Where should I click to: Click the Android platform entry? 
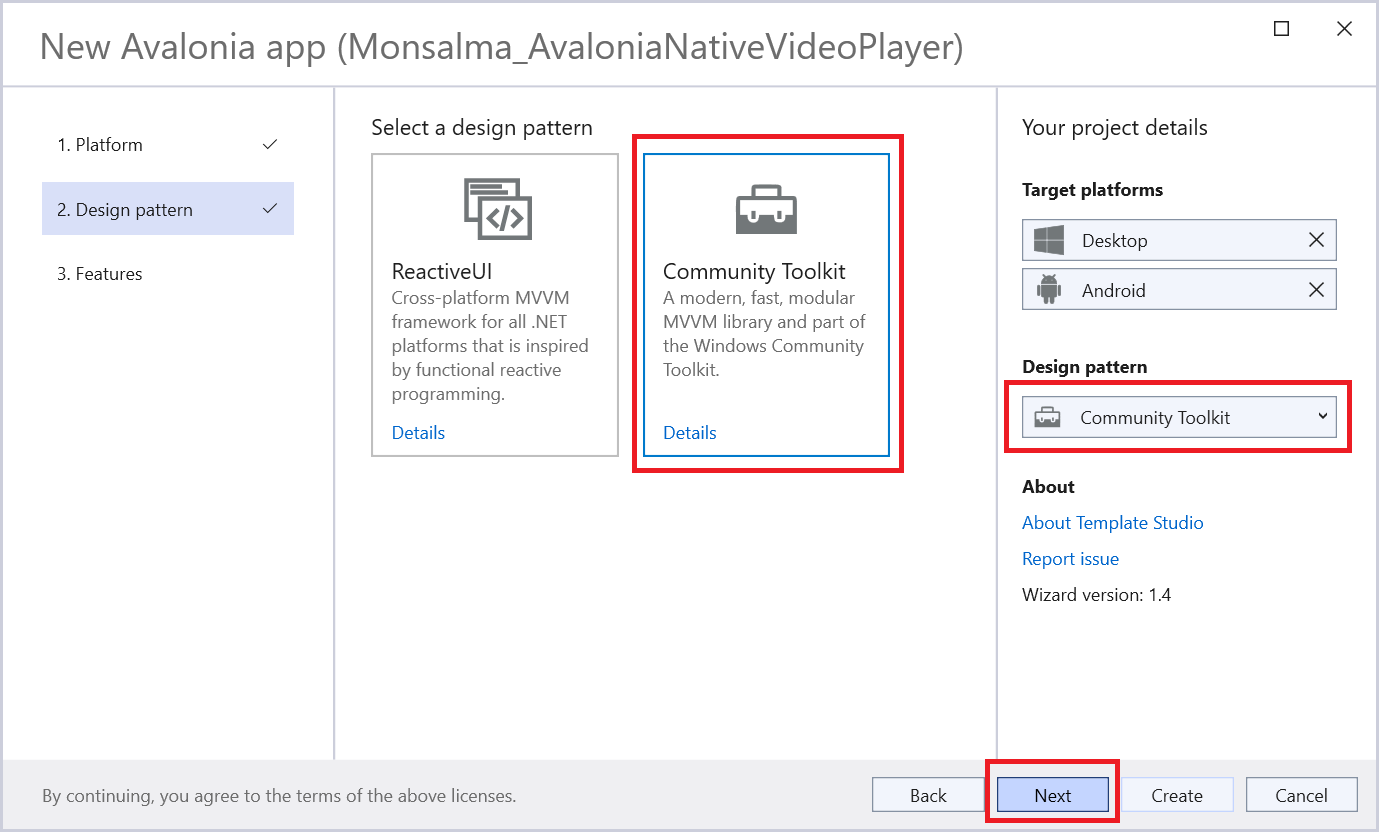1179,290
